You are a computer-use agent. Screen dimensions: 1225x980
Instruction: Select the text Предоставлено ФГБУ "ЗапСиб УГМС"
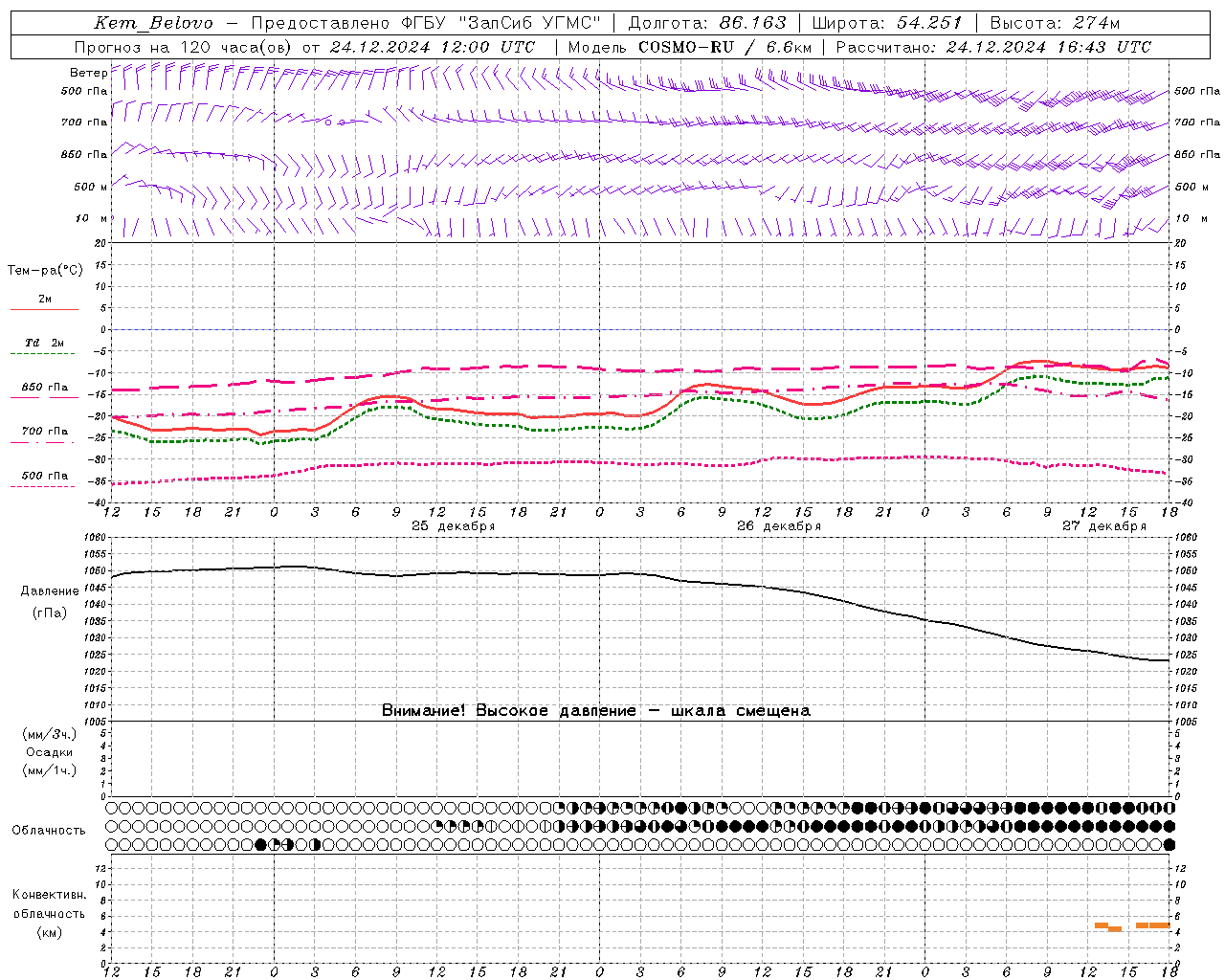(426, 23)
